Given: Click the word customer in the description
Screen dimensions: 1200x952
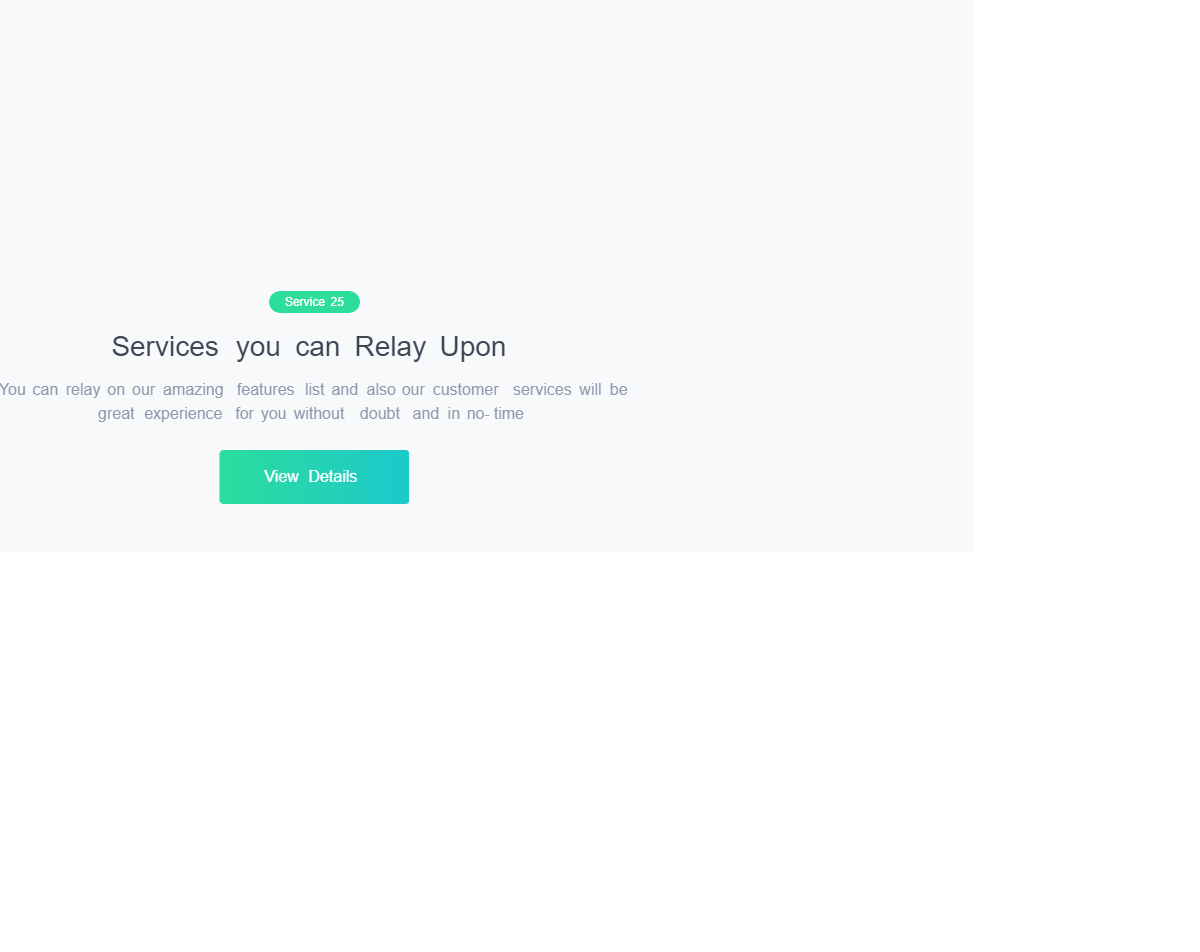Looking at the screenshot, I should coord(465,389).
